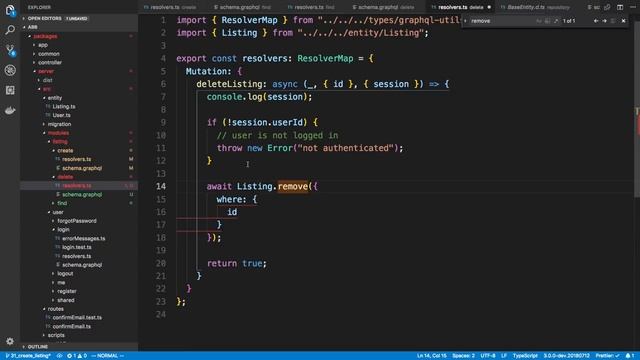Toggle match case in find widget

pos(539,21)
